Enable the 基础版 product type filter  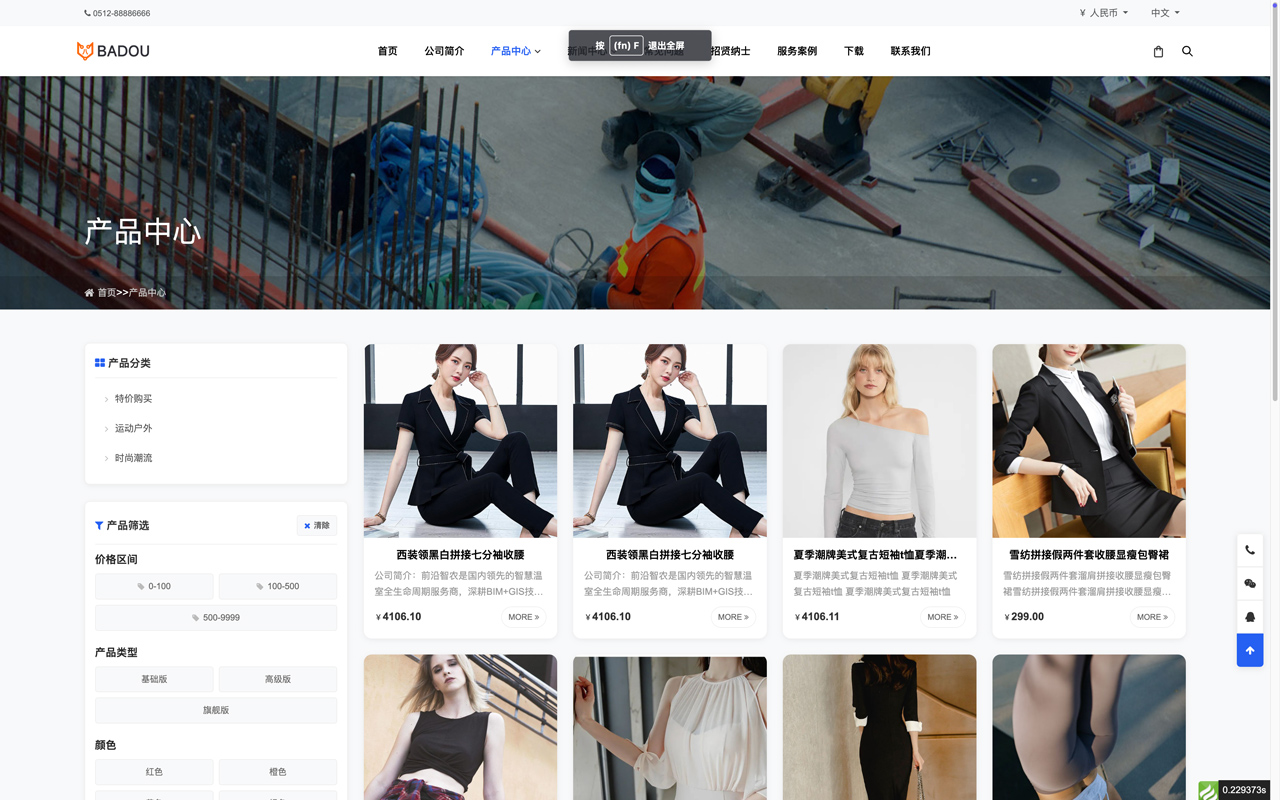tap(153, 679)
